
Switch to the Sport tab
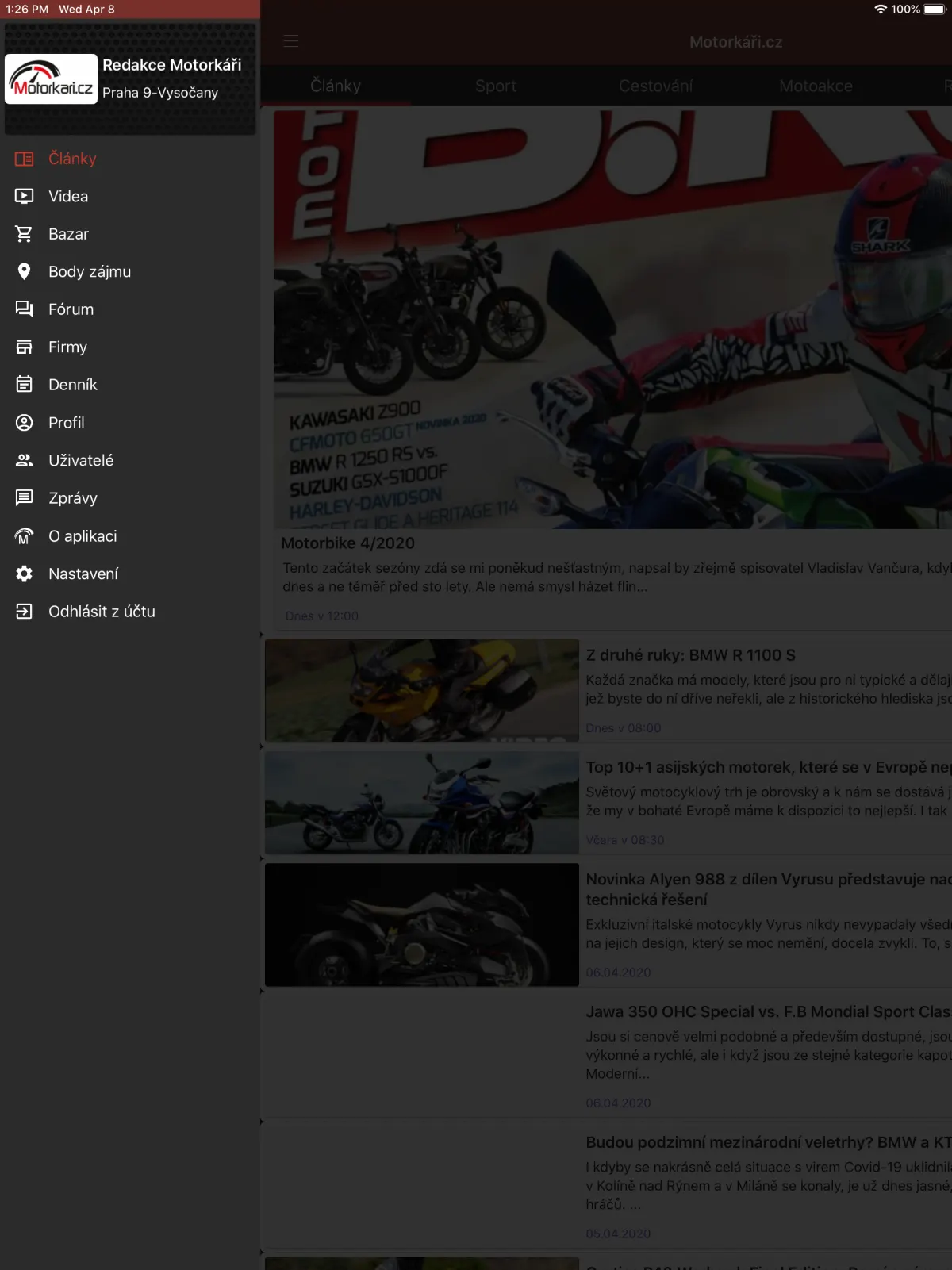[496, 86]
